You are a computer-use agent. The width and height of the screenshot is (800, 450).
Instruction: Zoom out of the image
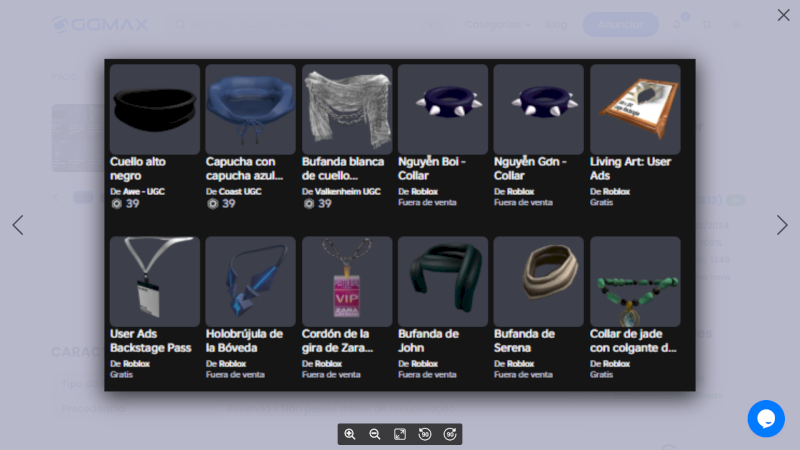(x=375, y=434)
